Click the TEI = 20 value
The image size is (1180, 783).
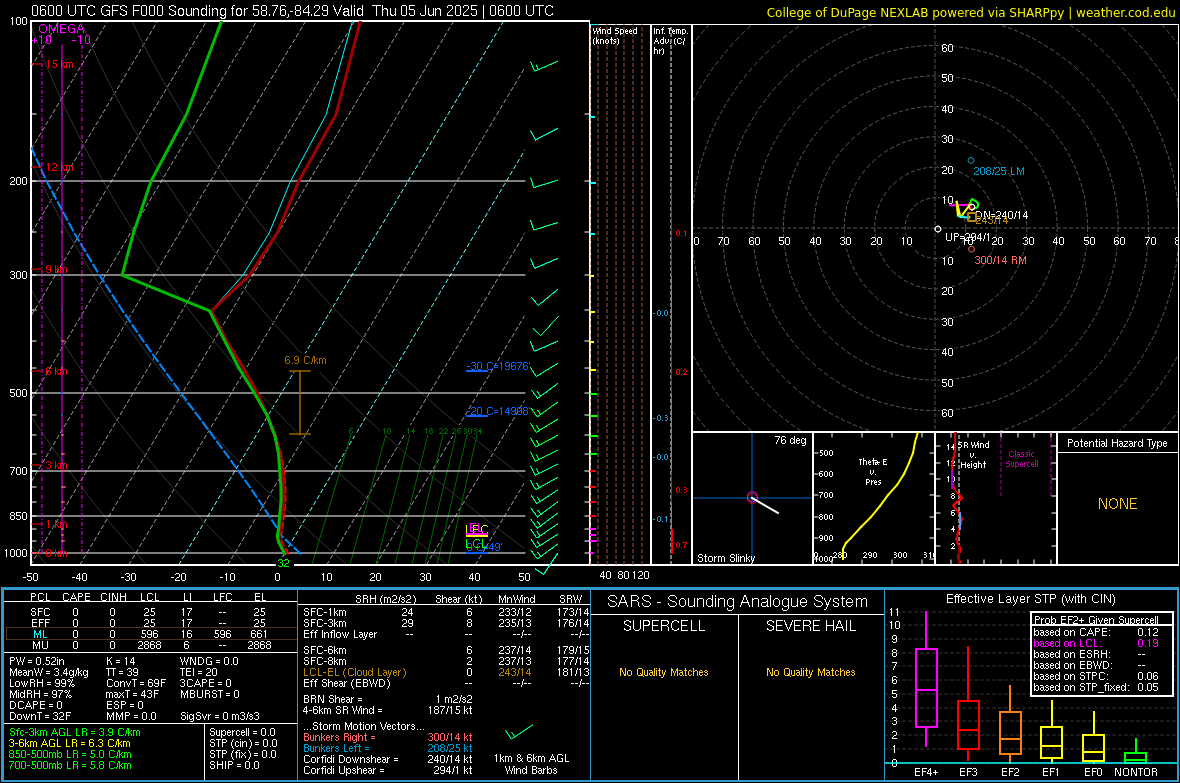[199, 672]
